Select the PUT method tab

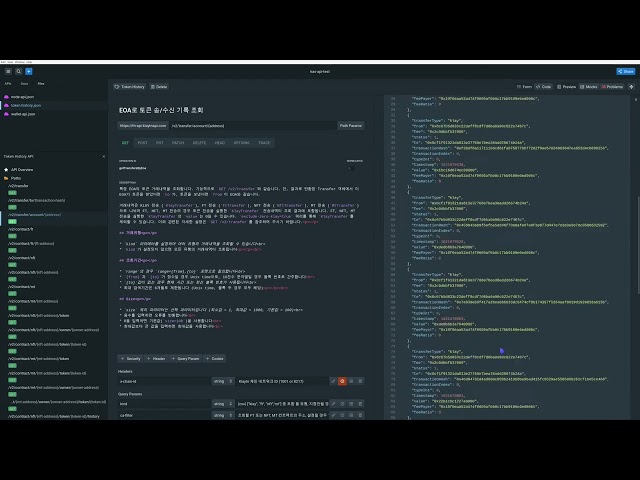pyautogui.click(x=160, y=143)
